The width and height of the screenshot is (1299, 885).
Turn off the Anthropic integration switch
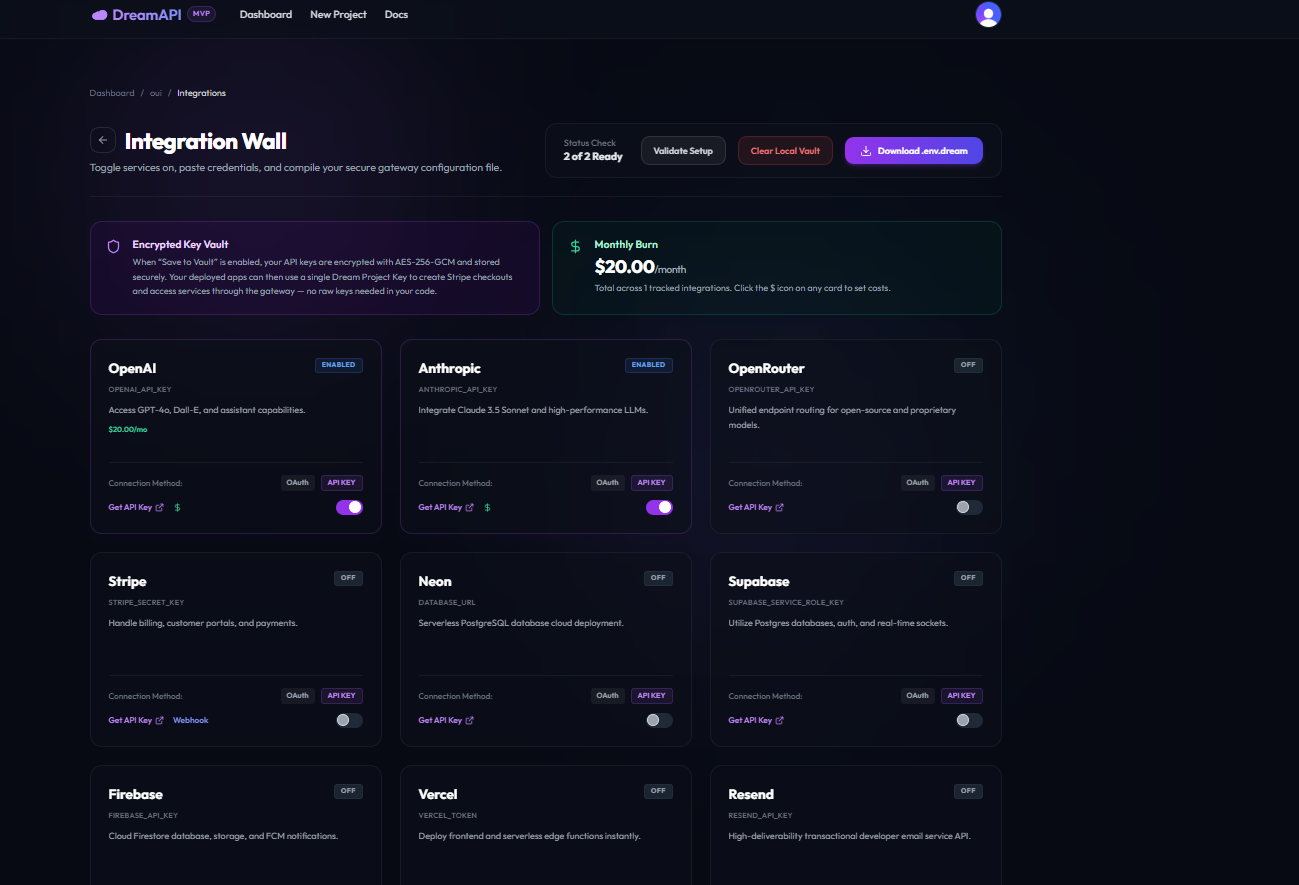(659, 507)
